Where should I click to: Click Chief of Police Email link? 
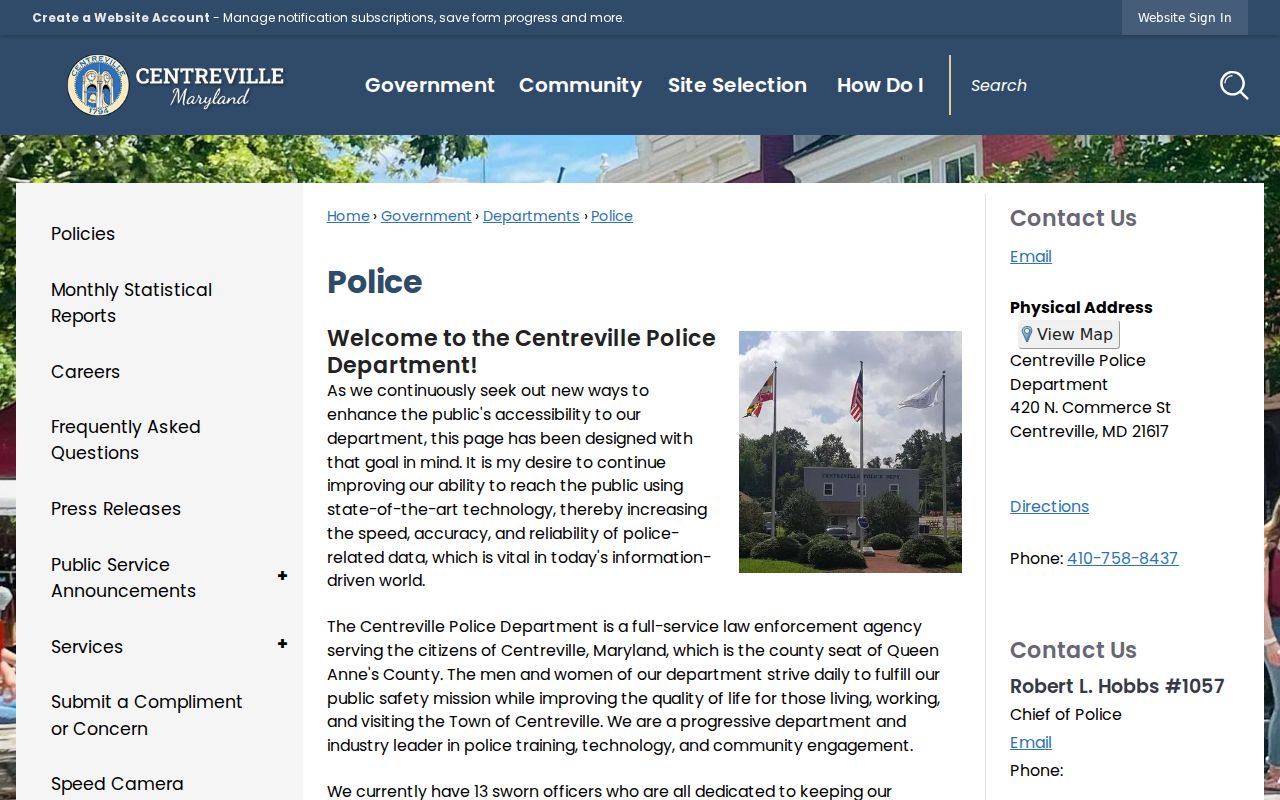pyautogui.click(x=1030, y=742)
